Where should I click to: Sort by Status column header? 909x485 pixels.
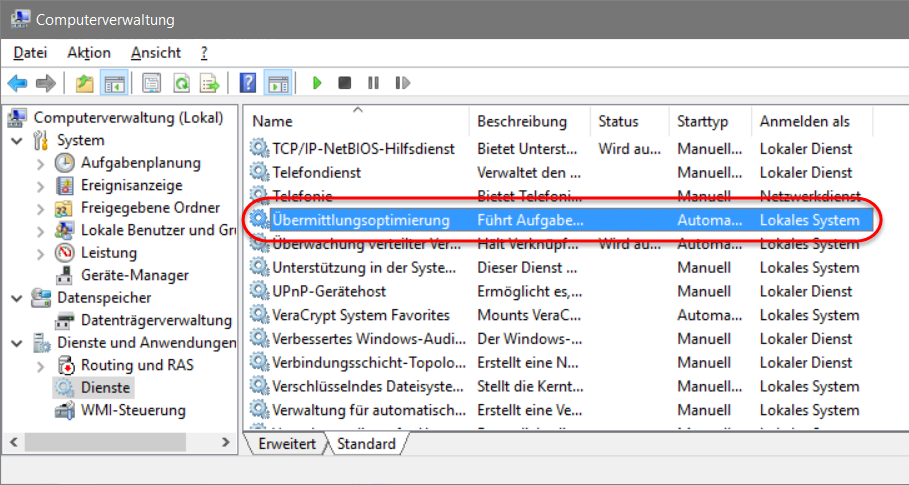pos(630,121)
